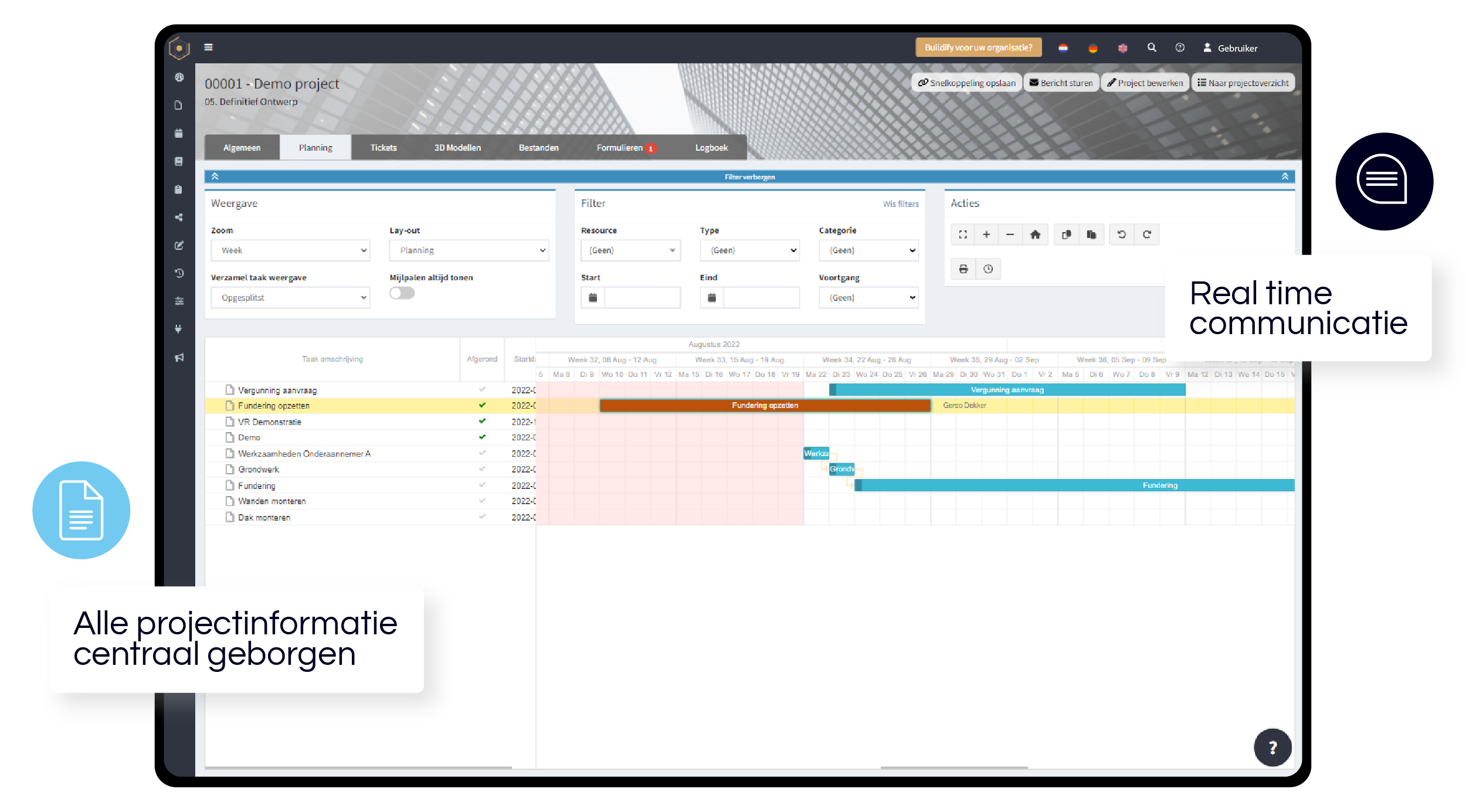The width and height of the screenshot is (1466, 812).
Task: Uncheck the green checkmark beside VR Demonstratie
Action: click(482, 421)
